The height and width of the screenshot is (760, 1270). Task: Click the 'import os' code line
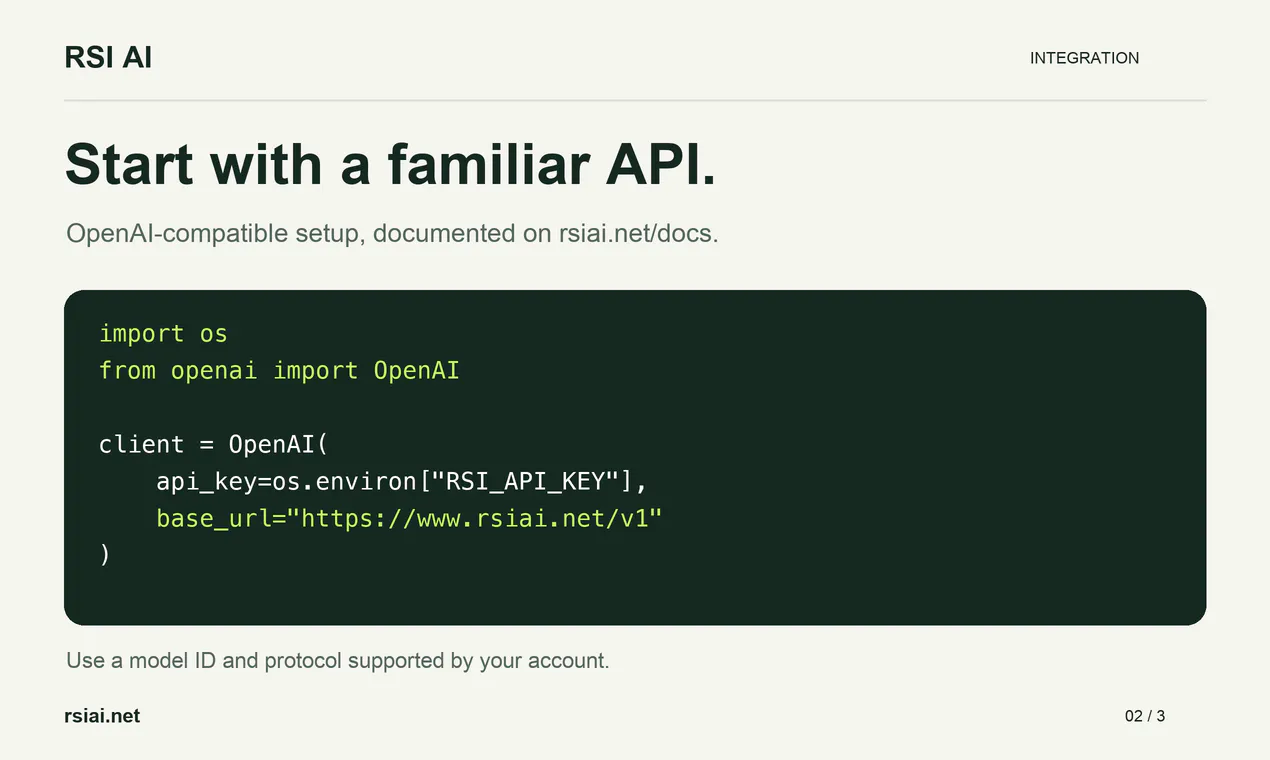click(x=163, y=333)
